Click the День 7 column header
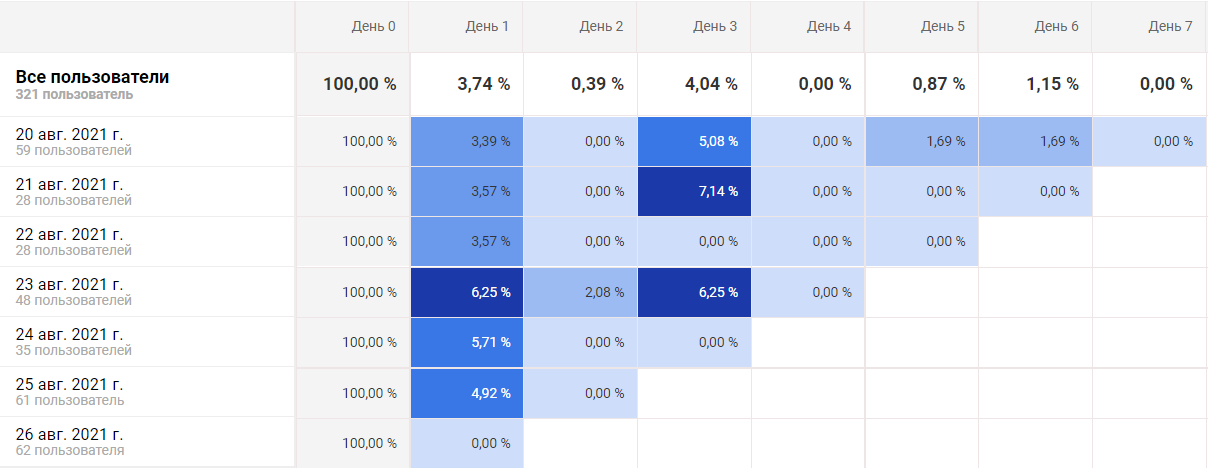The width and height of the screenshot is (1208, 468). (x=1170, y=26)
